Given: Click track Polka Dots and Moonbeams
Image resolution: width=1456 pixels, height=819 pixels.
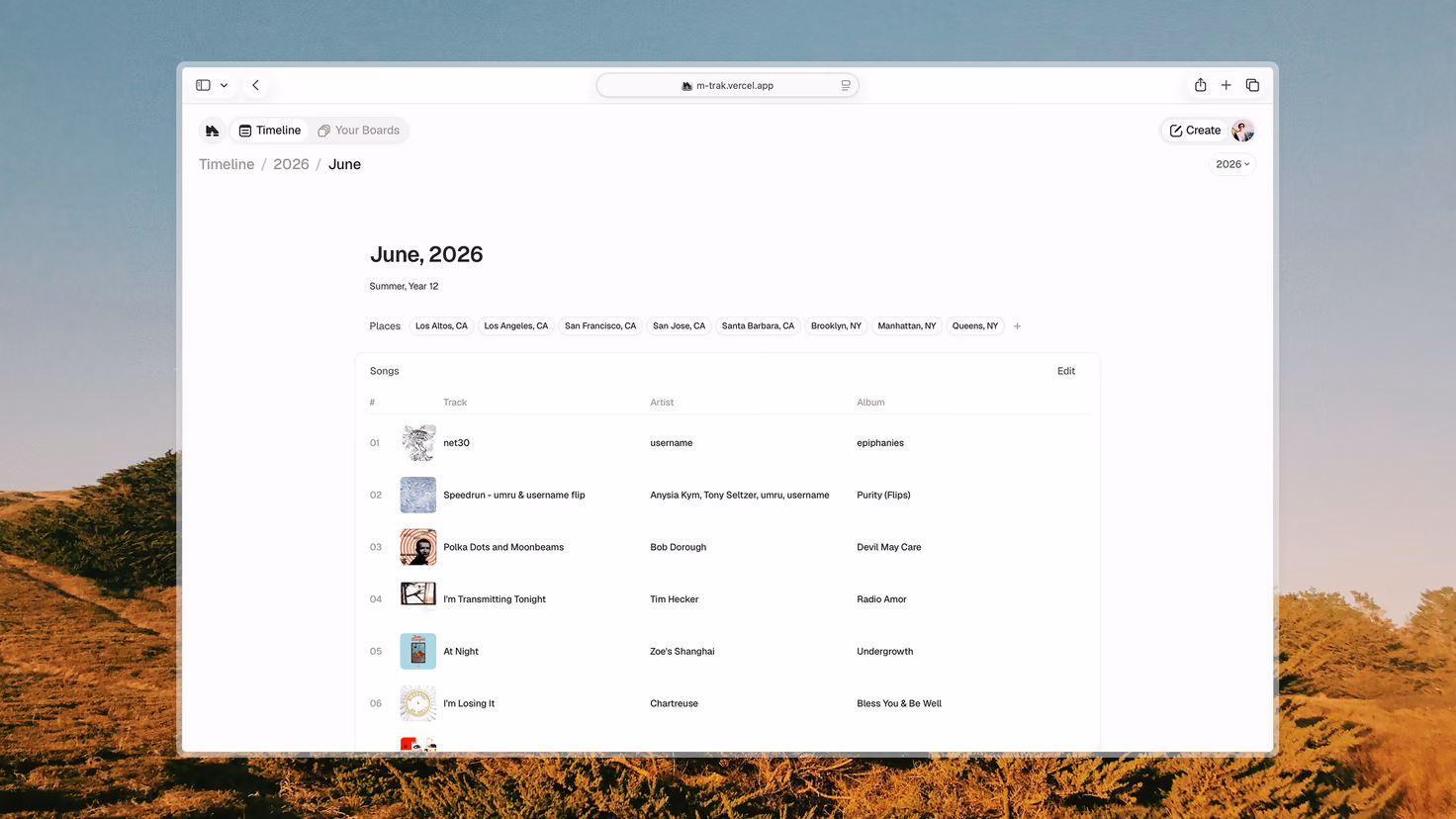Looking at the screenshot, I should [503, 547].
